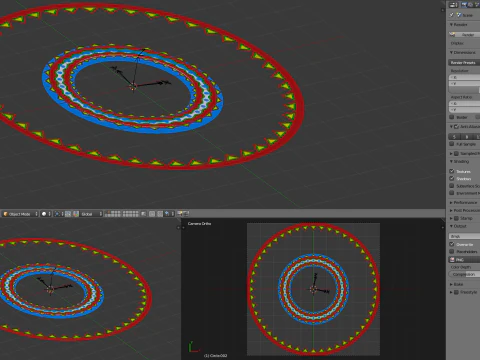Screen dimensions: 480x360
Task: Disable the Anti-Aliasing checkbox
Action: (x=457, y=127)
